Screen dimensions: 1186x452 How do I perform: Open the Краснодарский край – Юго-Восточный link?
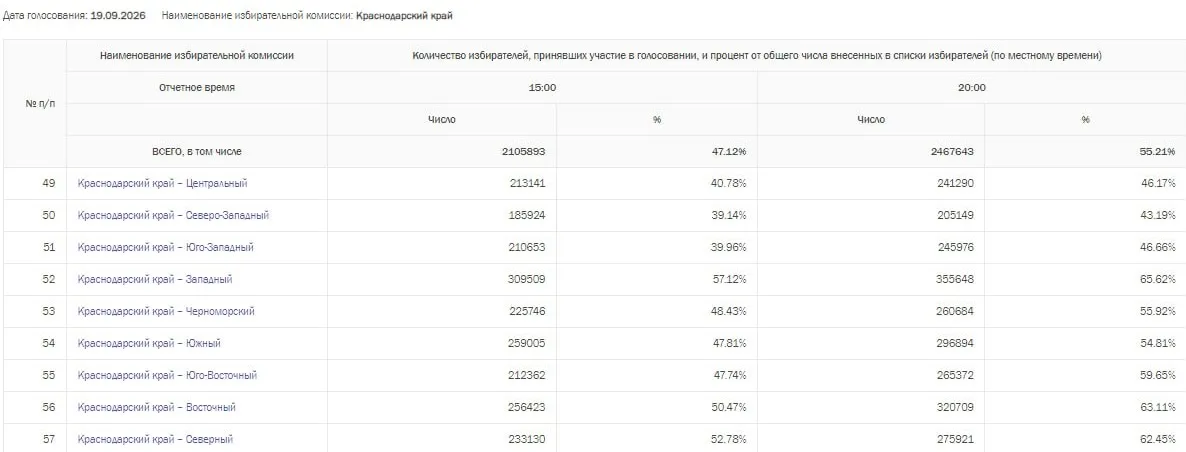[167, 375]
